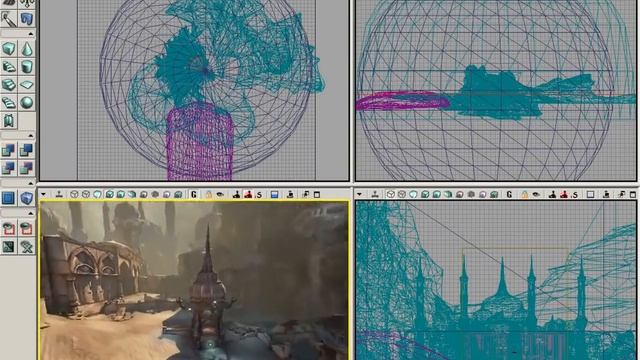This screenshot has width=640, height=360.
Task: Enable Unlit mode in front viewport toolbar
Action: click(413, 195)
